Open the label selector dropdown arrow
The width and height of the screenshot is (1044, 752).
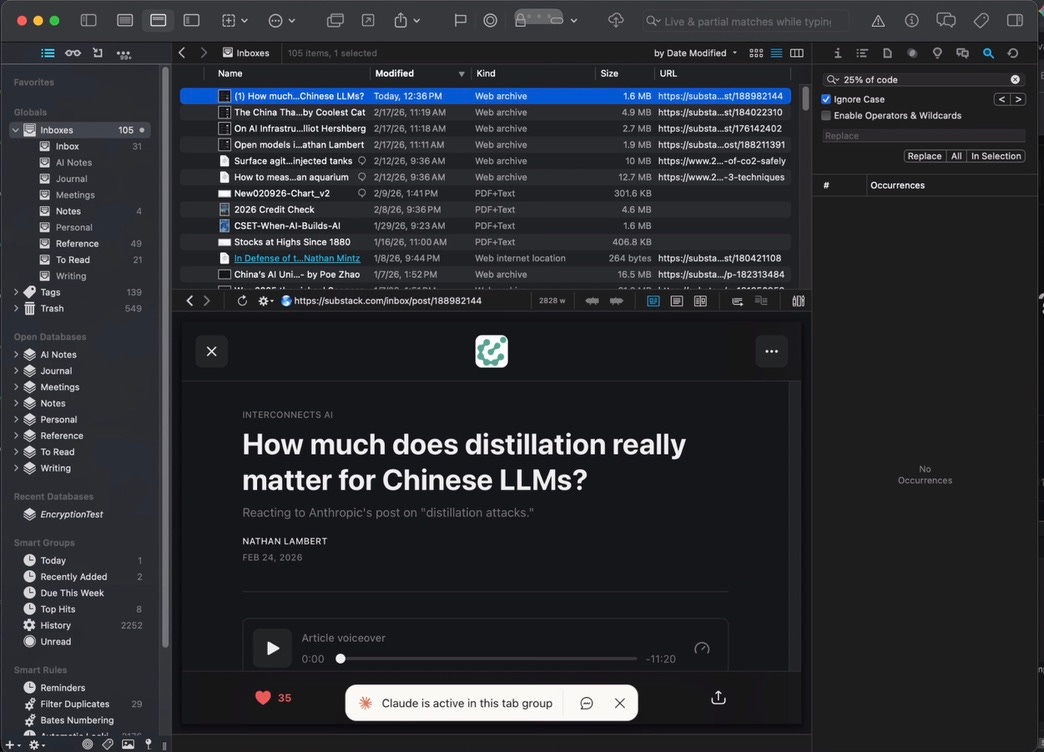tap(573, 21)
